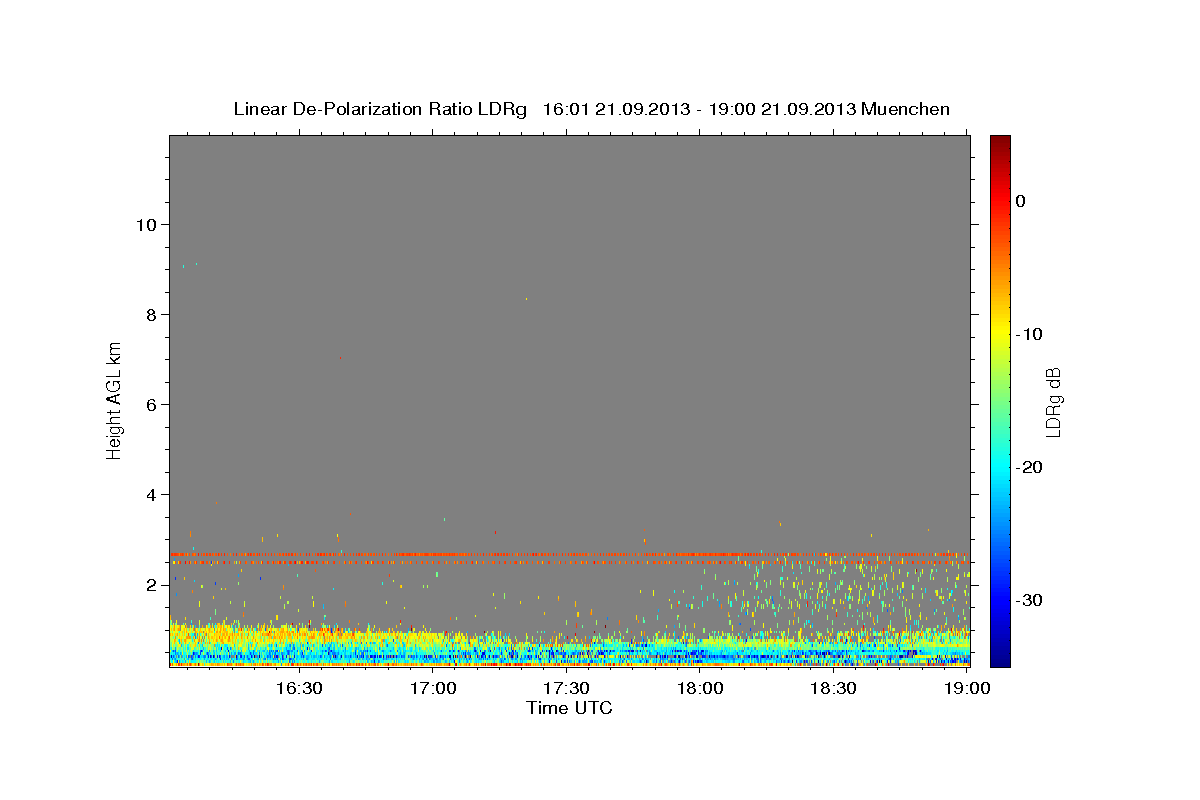Viewport: 1200px width, 800px height.
Task: Click the height tick label 2
Action: point(149,585)
